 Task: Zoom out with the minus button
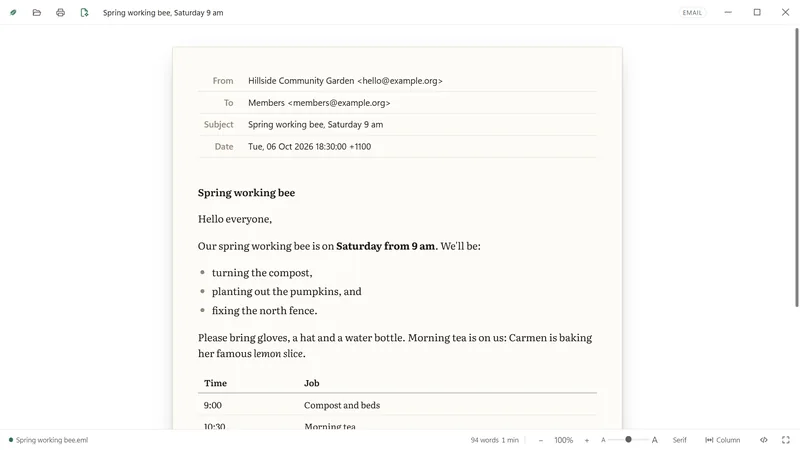click(x=541, y=440)
